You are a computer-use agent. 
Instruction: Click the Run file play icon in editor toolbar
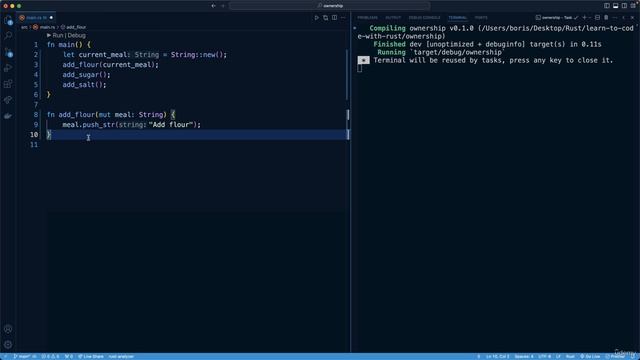[x=316, y=18]
